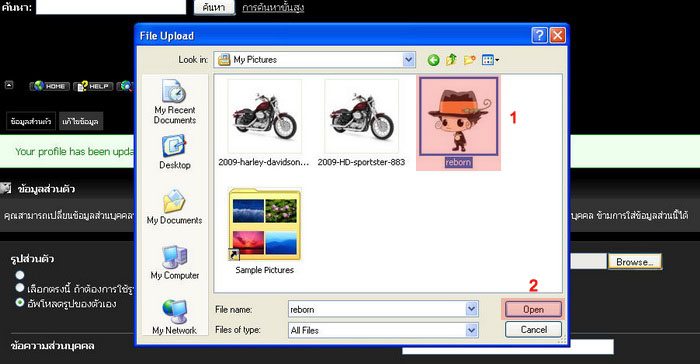This screenshot has width=700, height=364.
Task: Click the reborn file name label
Action: 458,162
